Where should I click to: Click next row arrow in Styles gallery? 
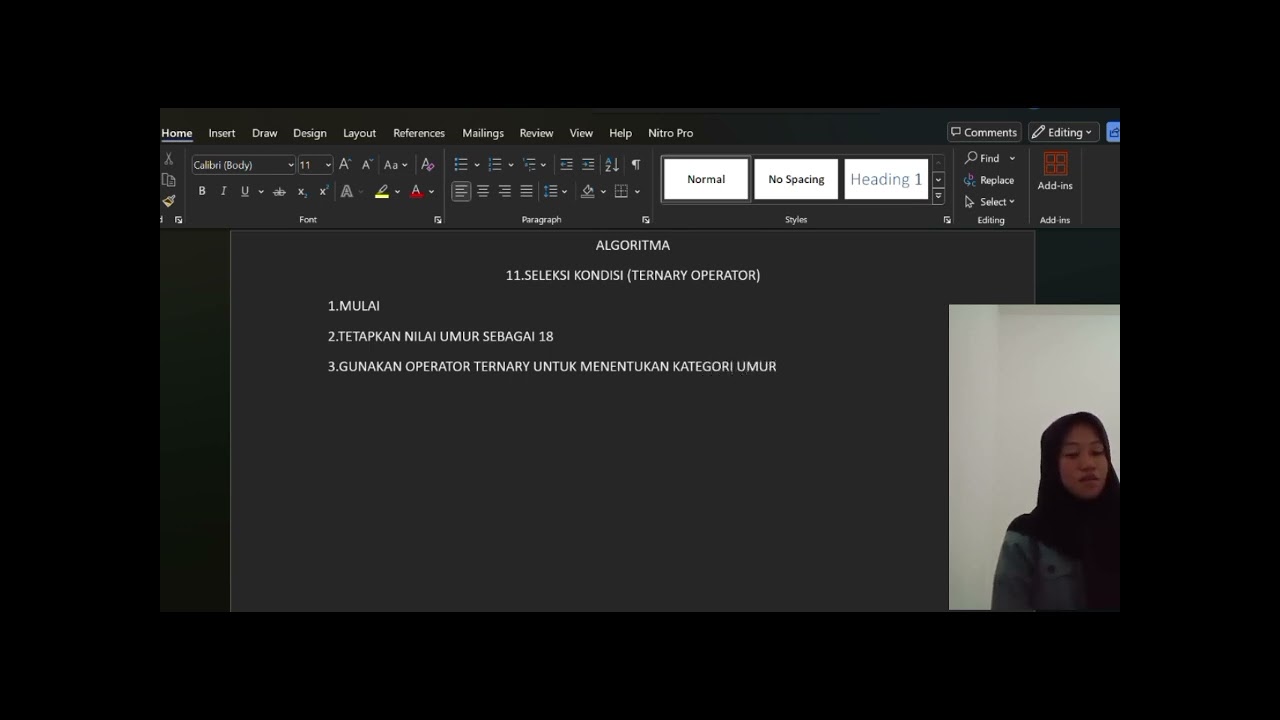[938, 180]
